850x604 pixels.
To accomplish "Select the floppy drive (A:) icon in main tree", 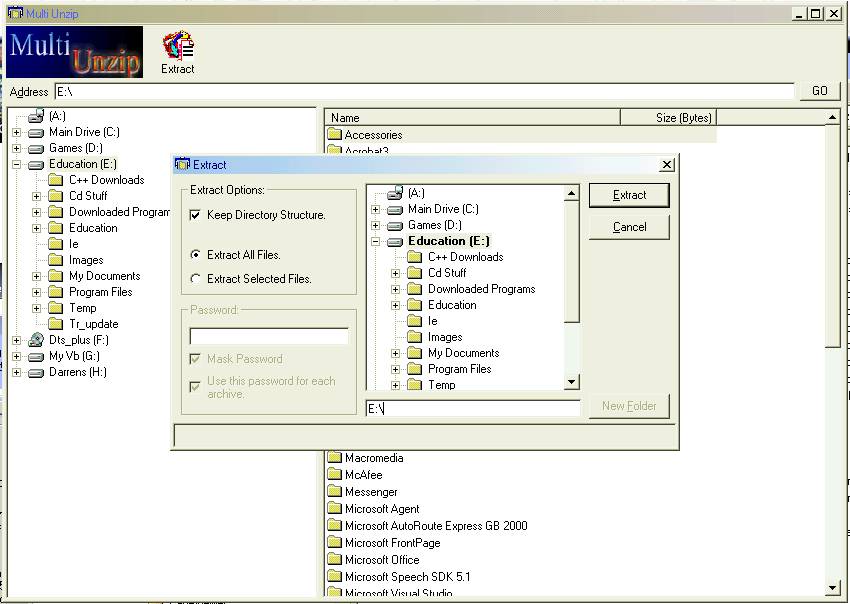I will click(36, 116).
